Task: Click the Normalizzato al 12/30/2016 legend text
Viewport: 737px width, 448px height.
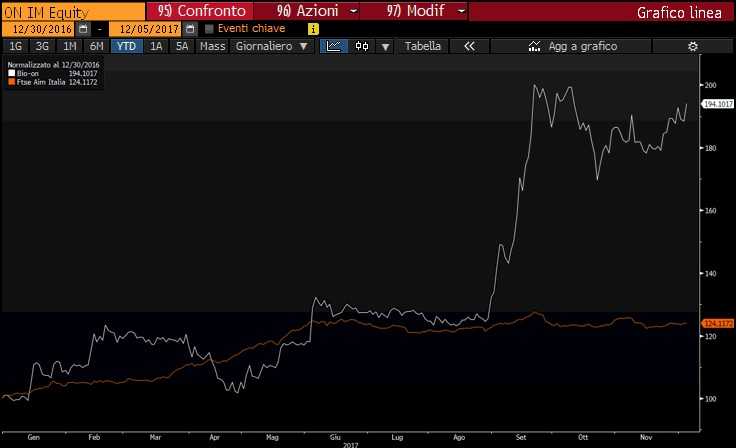Action: tap(53, 65)
